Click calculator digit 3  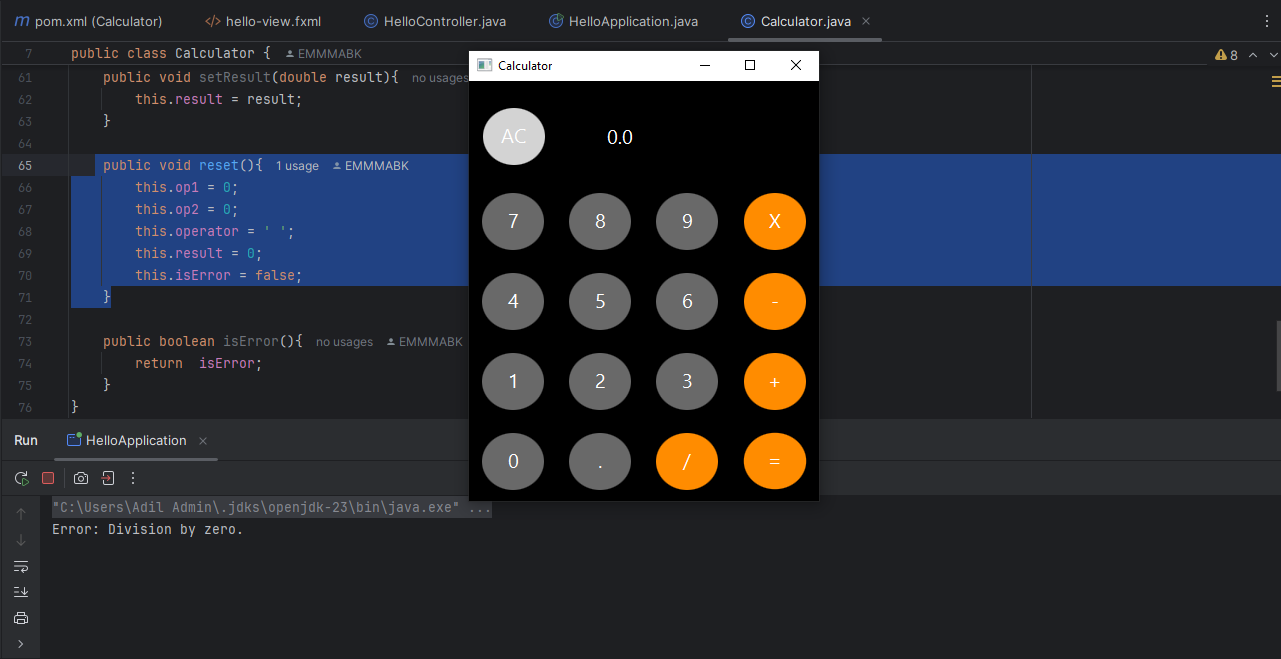pyautogui.click(x=687, y=381)
